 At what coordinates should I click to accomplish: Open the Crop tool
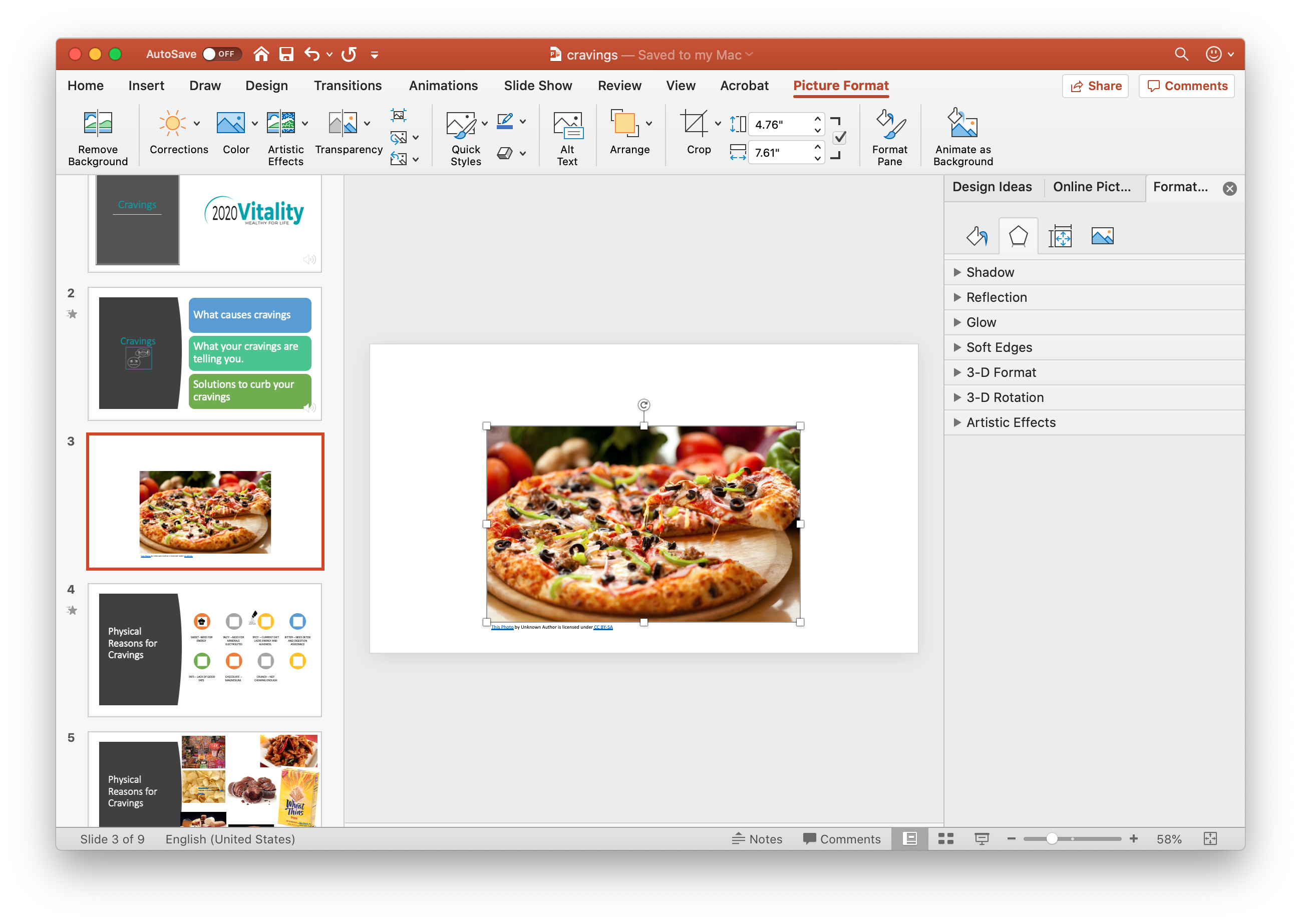[695, 124]
